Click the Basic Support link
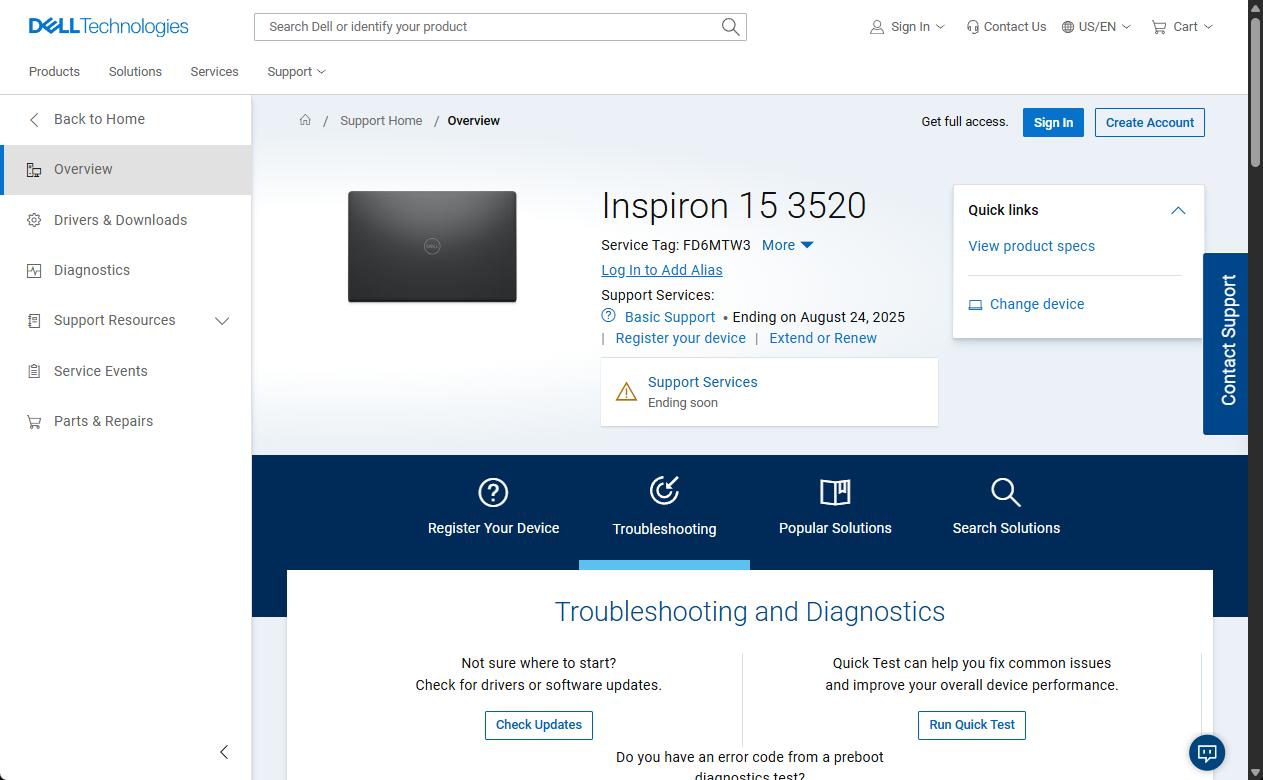Viewport: 1263px width, 780px height. coord(670,317)
